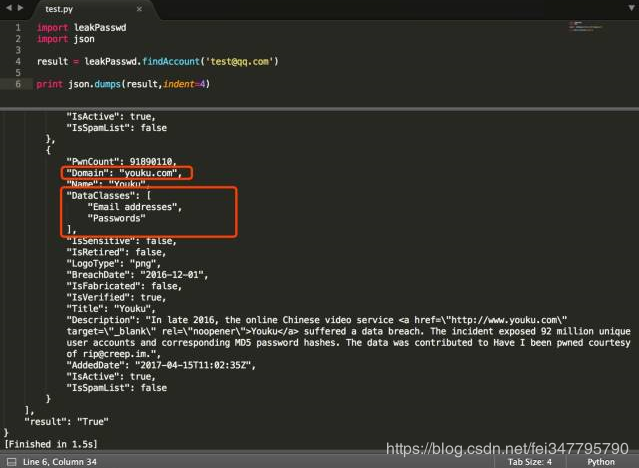Click line number 5 in the gutter

tap(18, 73)
